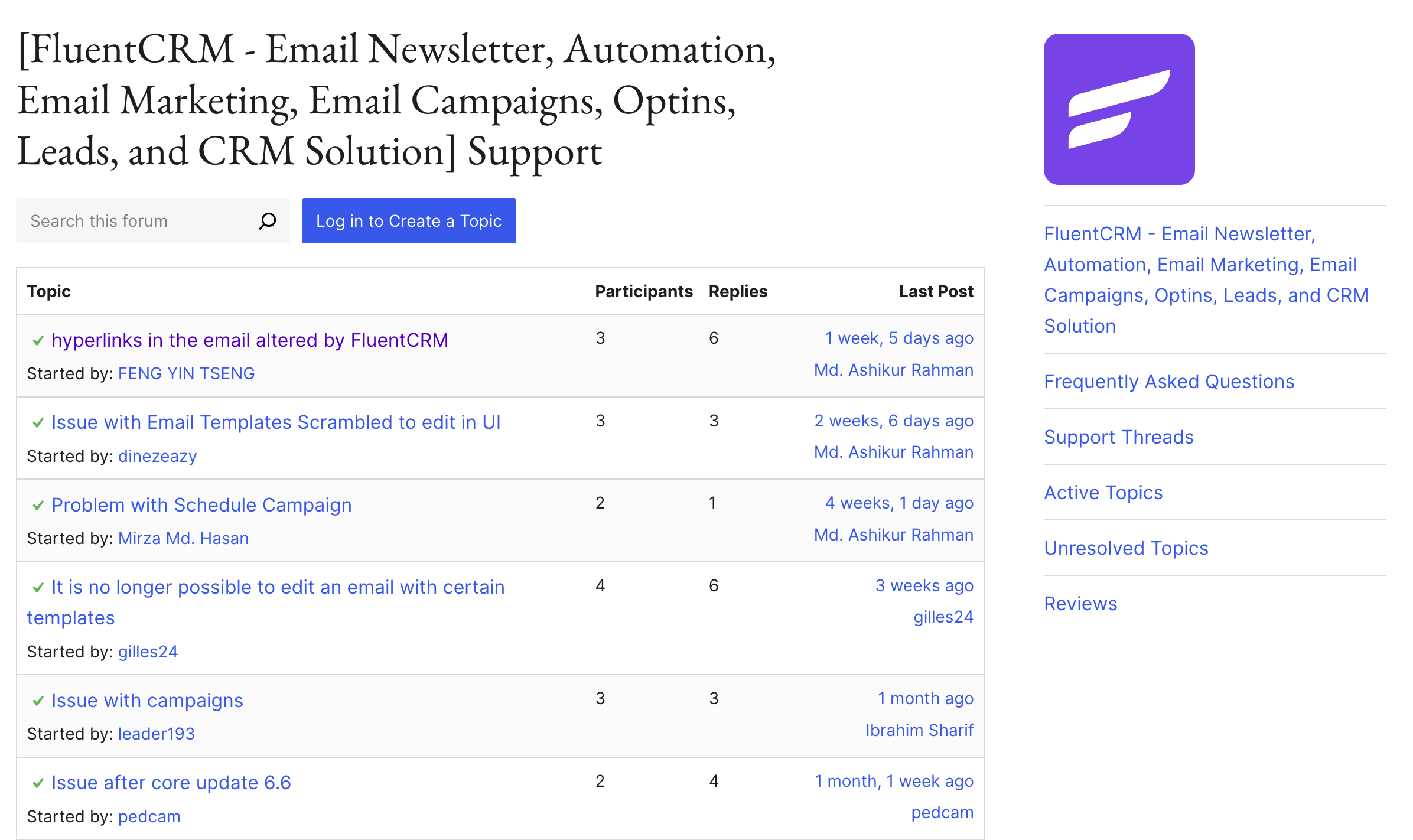Click Log in to Create a Topic
This screenshot has height=840, width=1413.
coord(408,221)
